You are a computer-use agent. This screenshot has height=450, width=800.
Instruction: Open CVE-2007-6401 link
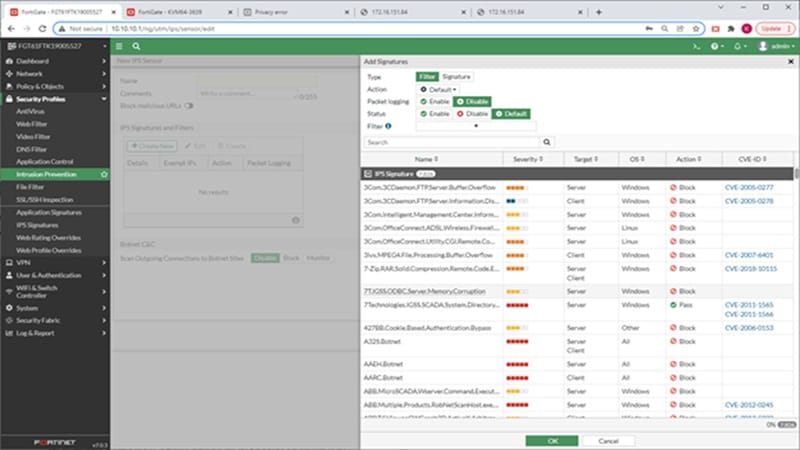pyautogui.click(x=749, y=255)
